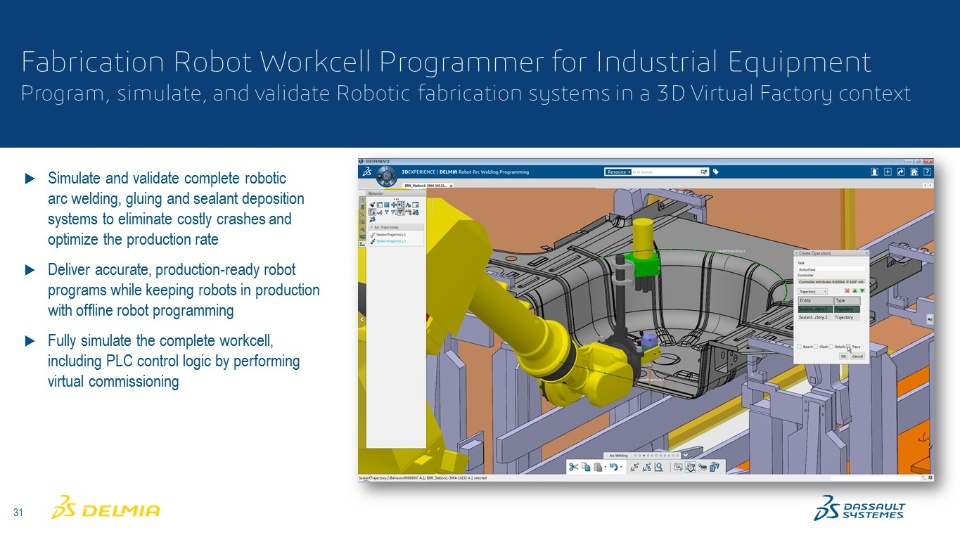Click OK in Create Operations dialog
This screenshot has height=540, width=960.
tap(843, 356)
